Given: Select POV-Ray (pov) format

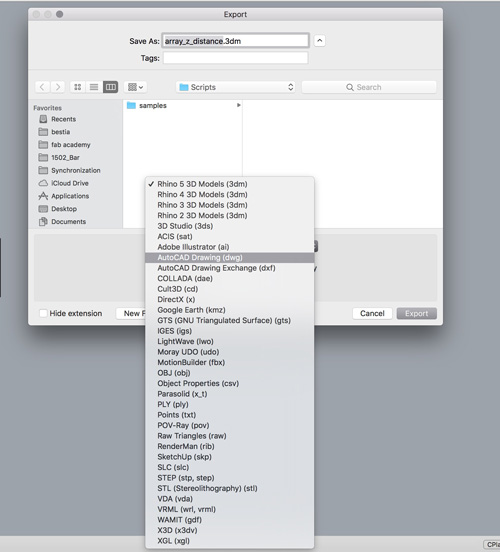Looking at the screenshot, I should (230, 425).
